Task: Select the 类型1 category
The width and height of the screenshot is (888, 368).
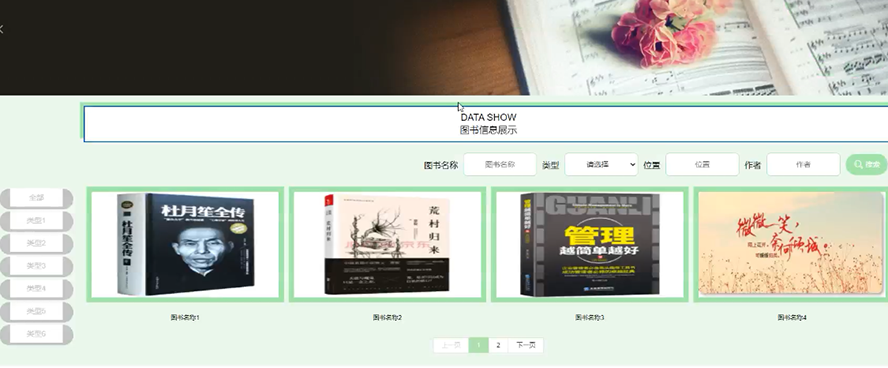Action: [x=36, y=221]
